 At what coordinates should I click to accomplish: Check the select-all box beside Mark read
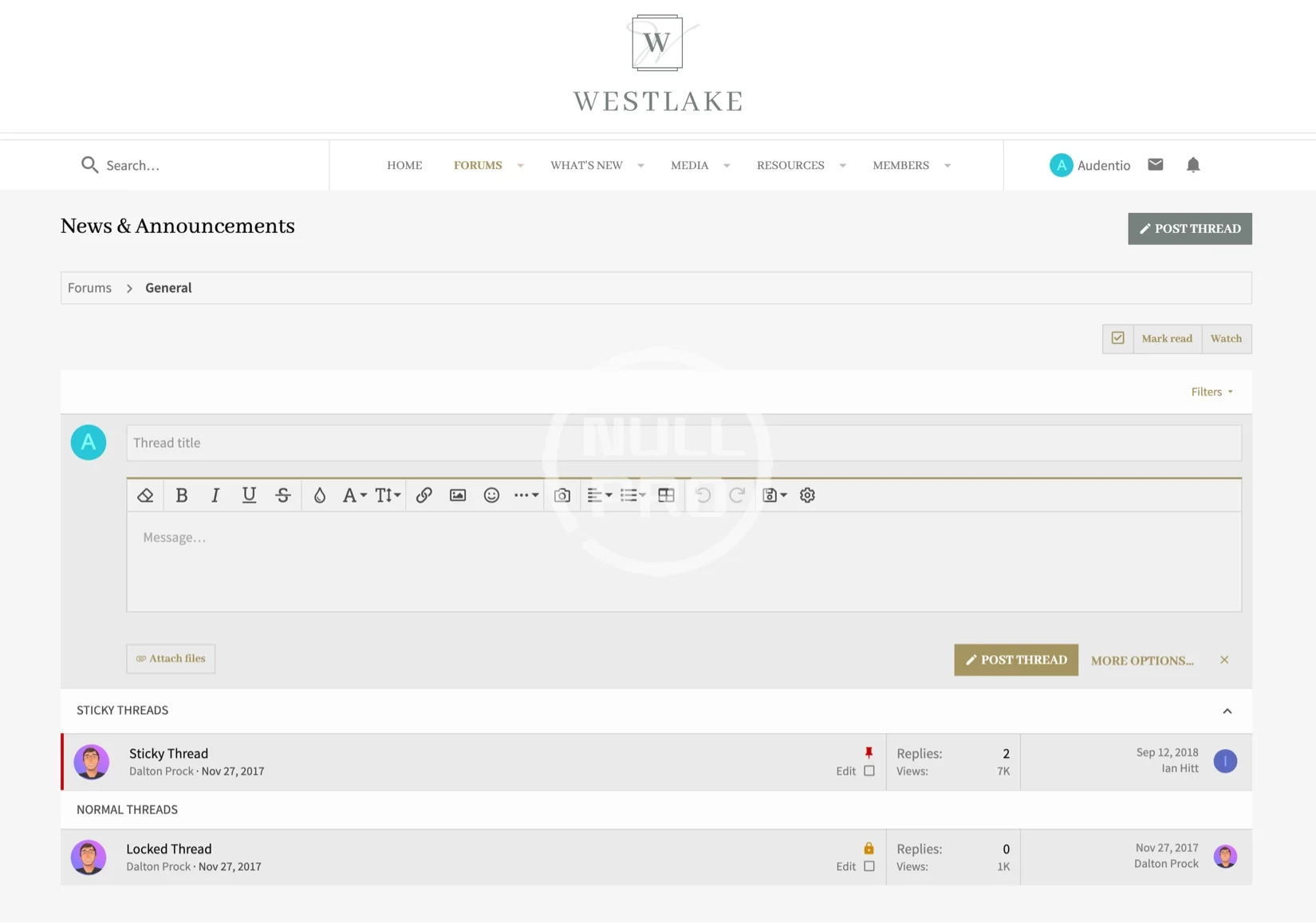1117,338
